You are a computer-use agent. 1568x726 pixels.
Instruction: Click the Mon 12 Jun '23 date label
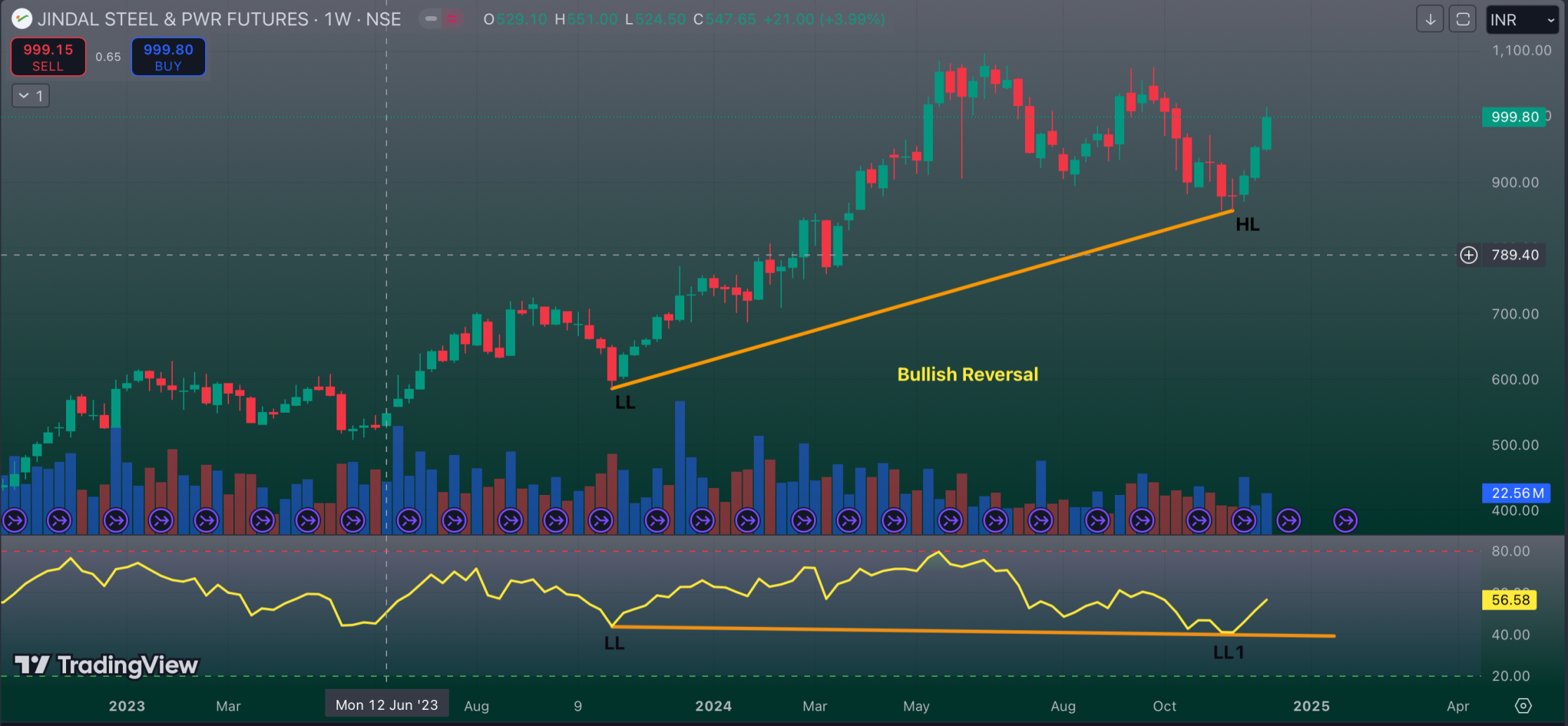coord(386,705)
